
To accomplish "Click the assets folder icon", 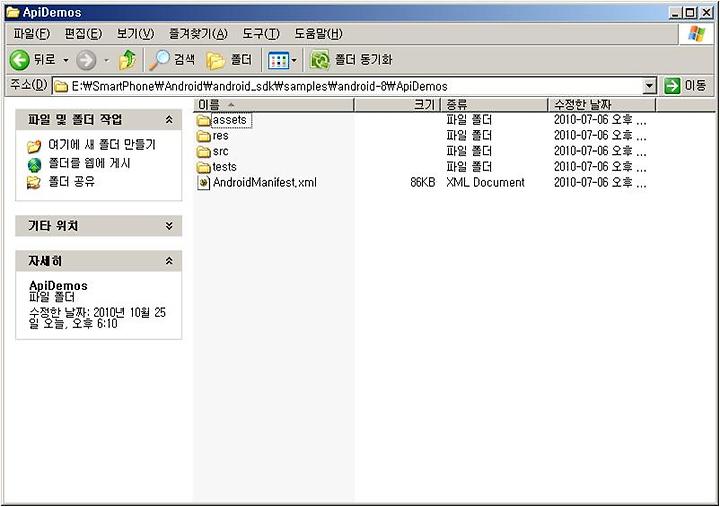I will click(x=203, y=120).
